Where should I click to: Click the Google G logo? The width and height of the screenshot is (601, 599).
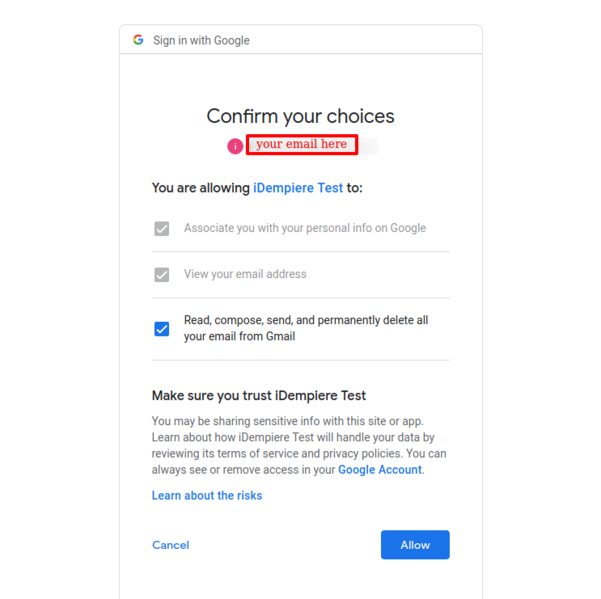138,40
